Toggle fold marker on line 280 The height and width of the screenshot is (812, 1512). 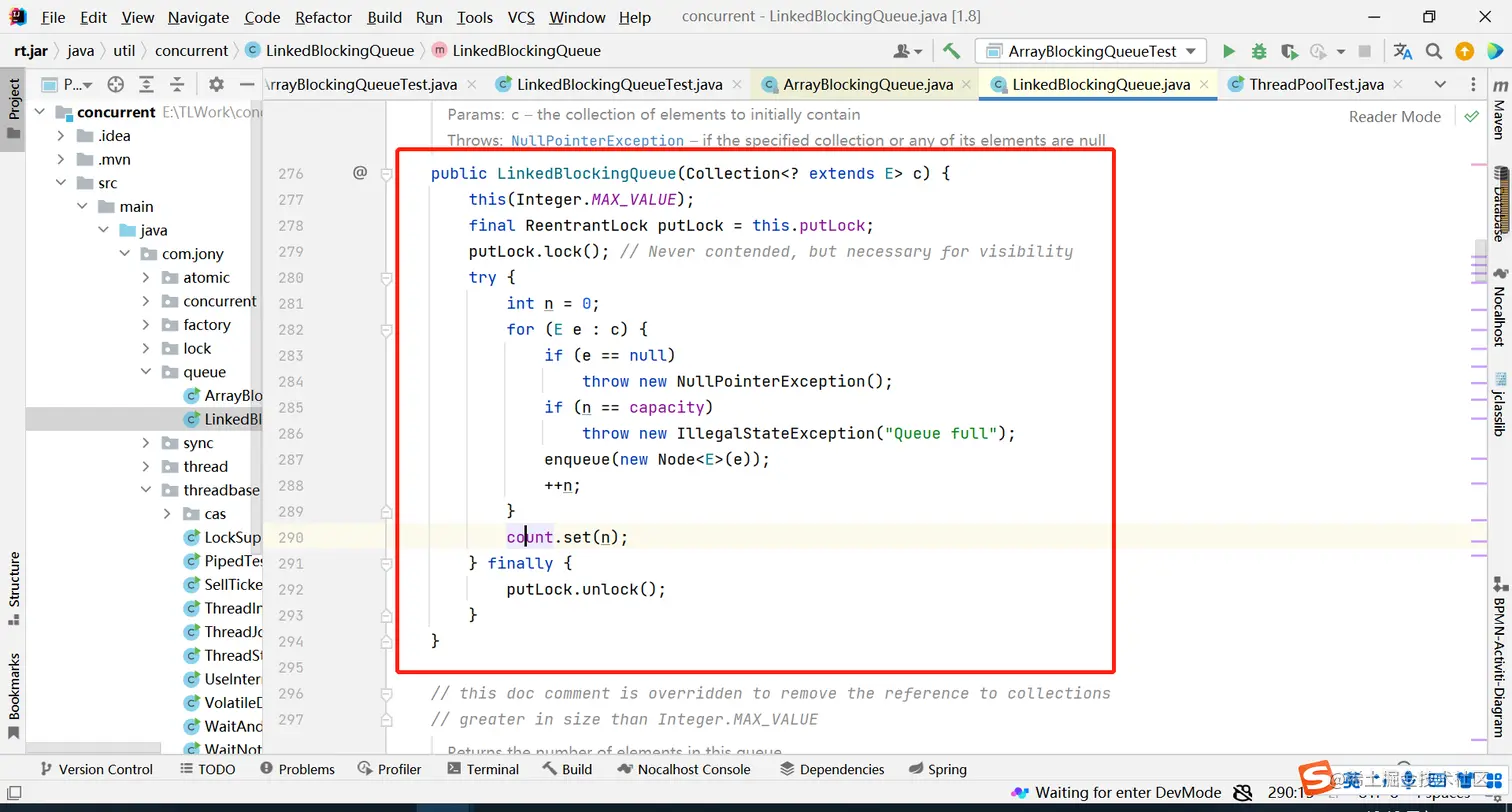(386, 278)
